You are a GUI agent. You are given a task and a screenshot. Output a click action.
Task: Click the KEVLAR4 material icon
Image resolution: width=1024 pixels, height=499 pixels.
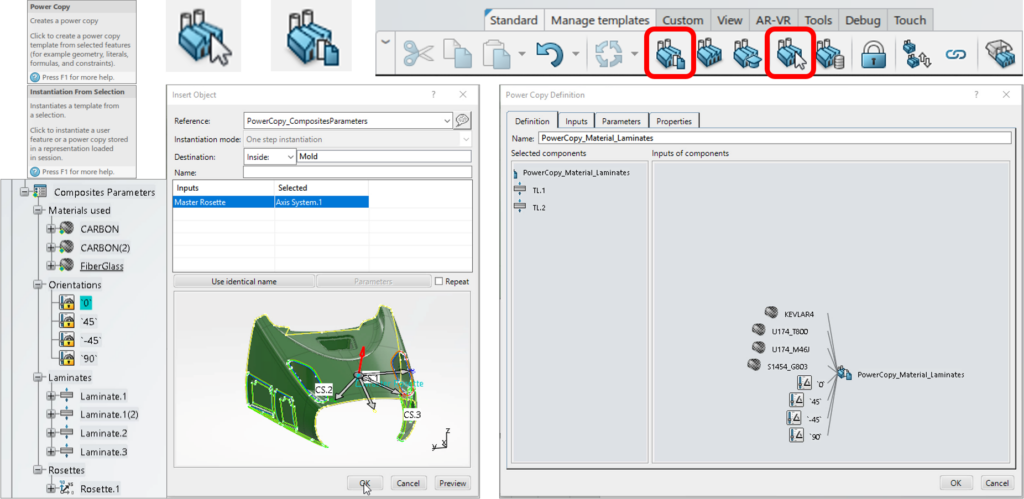(x=771, y=313)
